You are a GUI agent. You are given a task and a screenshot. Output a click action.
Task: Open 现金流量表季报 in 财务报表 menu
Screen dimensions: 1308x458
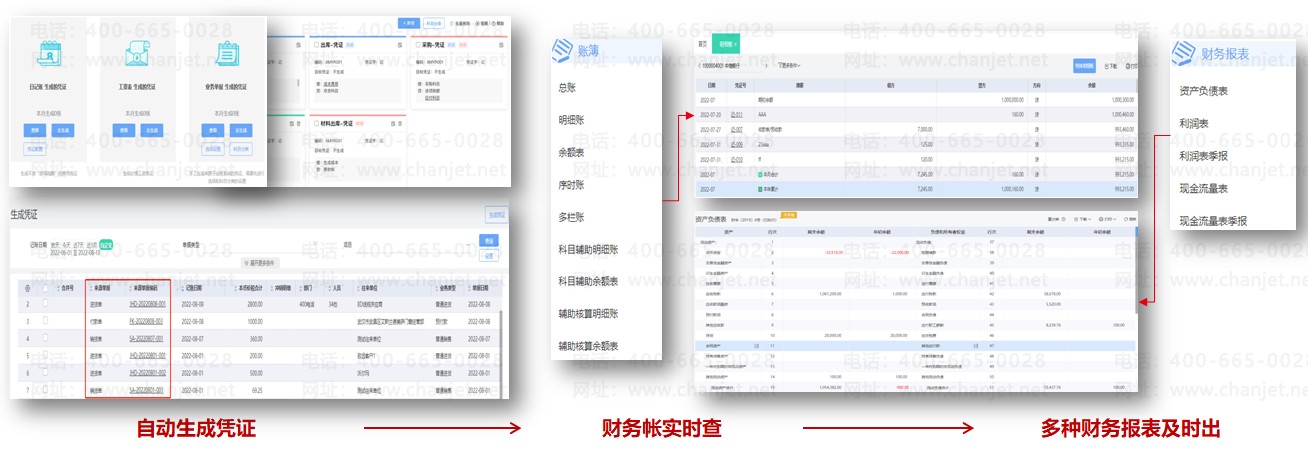(x=1212, y=220)
